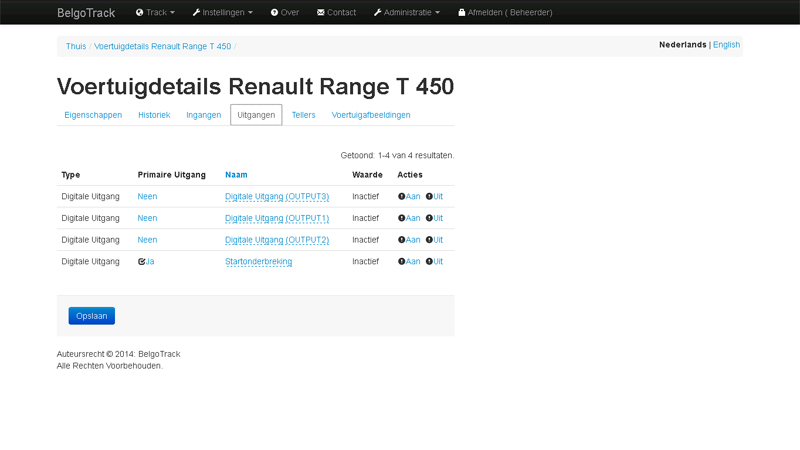Sort the table by Naam column

236,174
